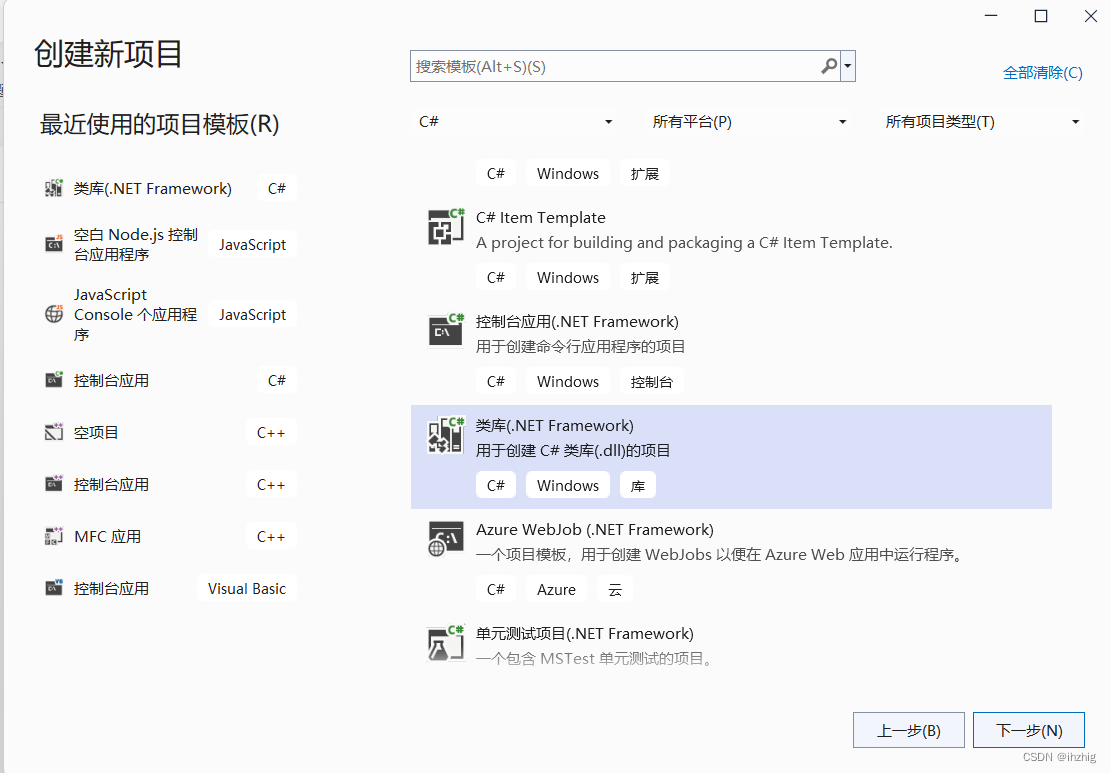Click the 单元测试项目 template icon
This screenshot has height=773, width=1111.
coord(446,643)
